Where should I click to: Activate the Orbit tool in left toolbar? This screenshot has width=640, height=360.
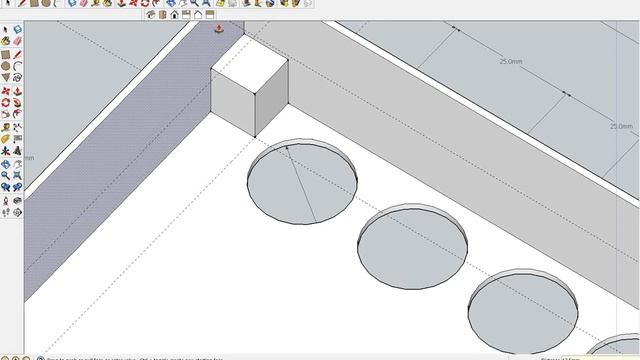point(5,164)
